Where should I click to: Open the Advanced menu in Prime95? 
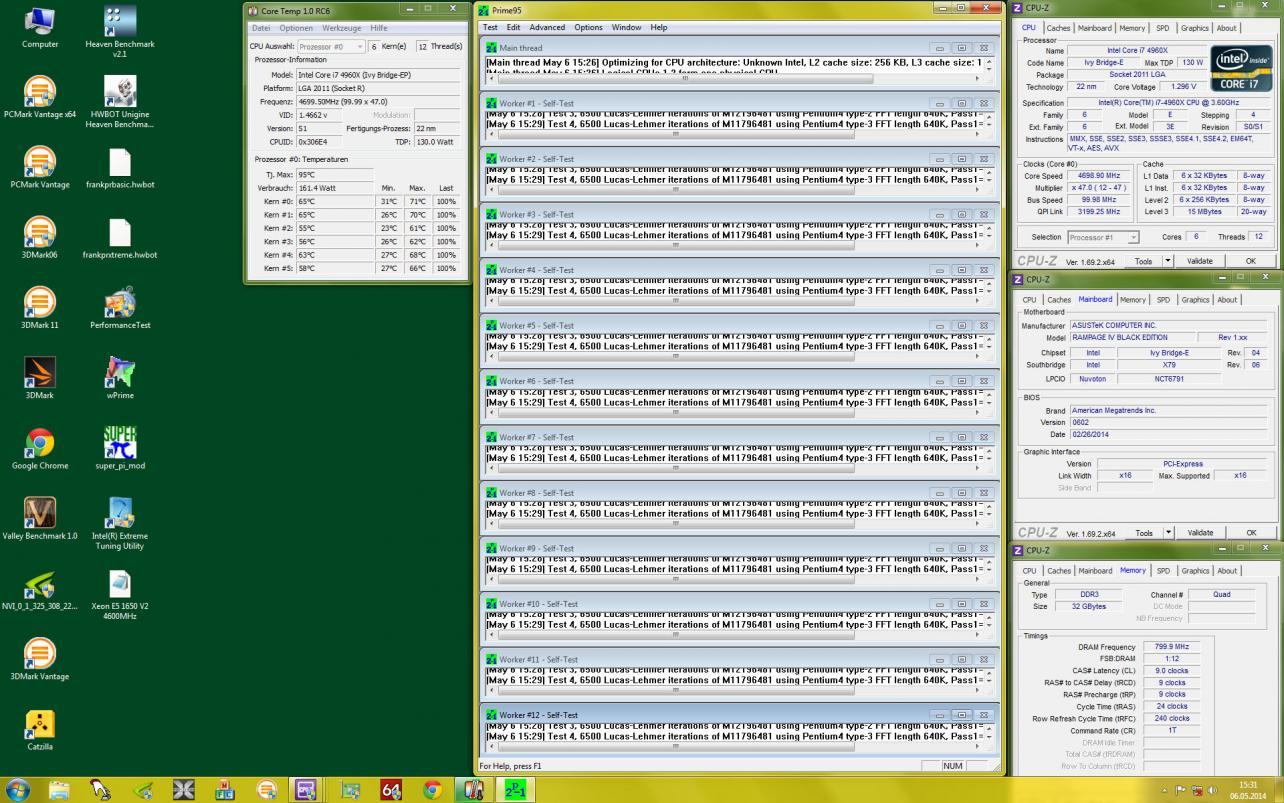547,27
